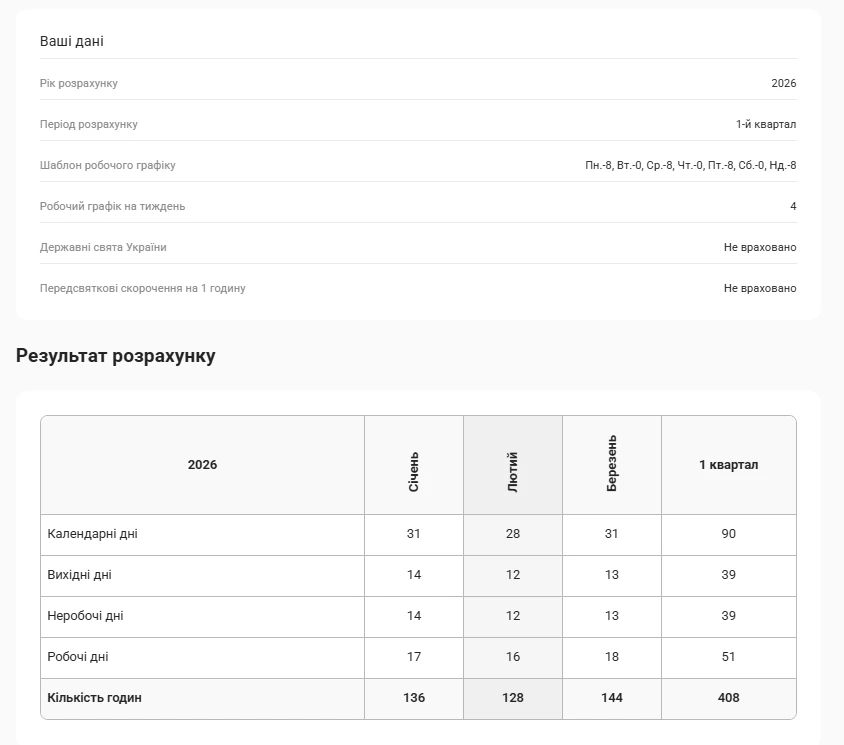Click quarterly working days value 51
The width and height of the screenshot is (844, 745).
(x=728, y=657)
